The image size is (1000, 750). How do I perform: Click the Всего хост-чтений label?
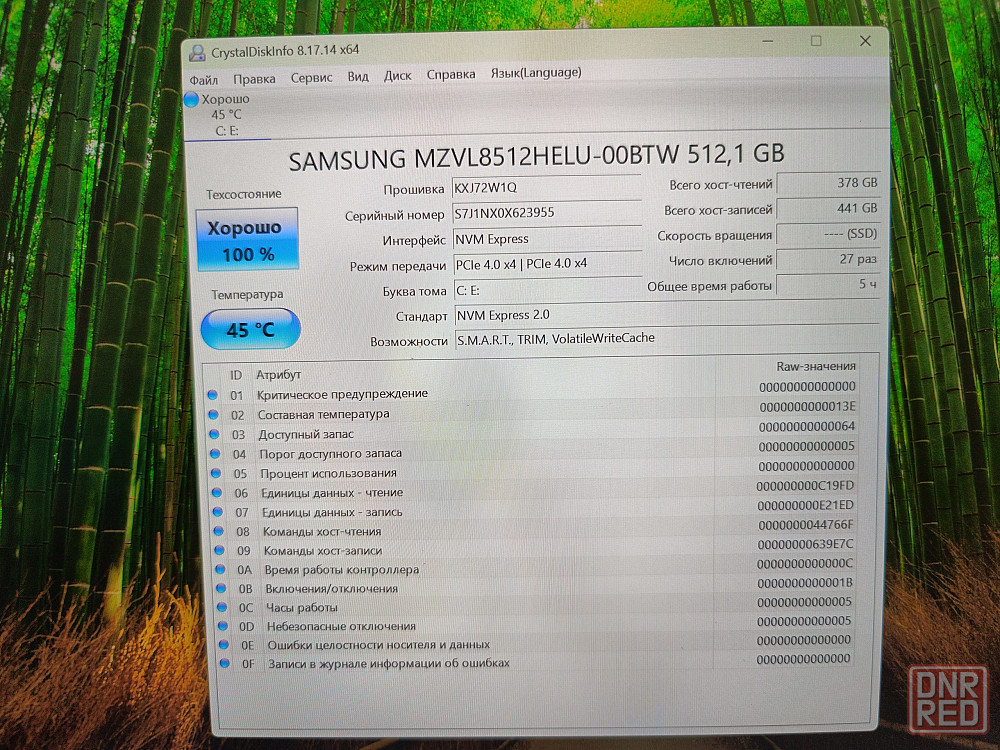click(721, 185)
